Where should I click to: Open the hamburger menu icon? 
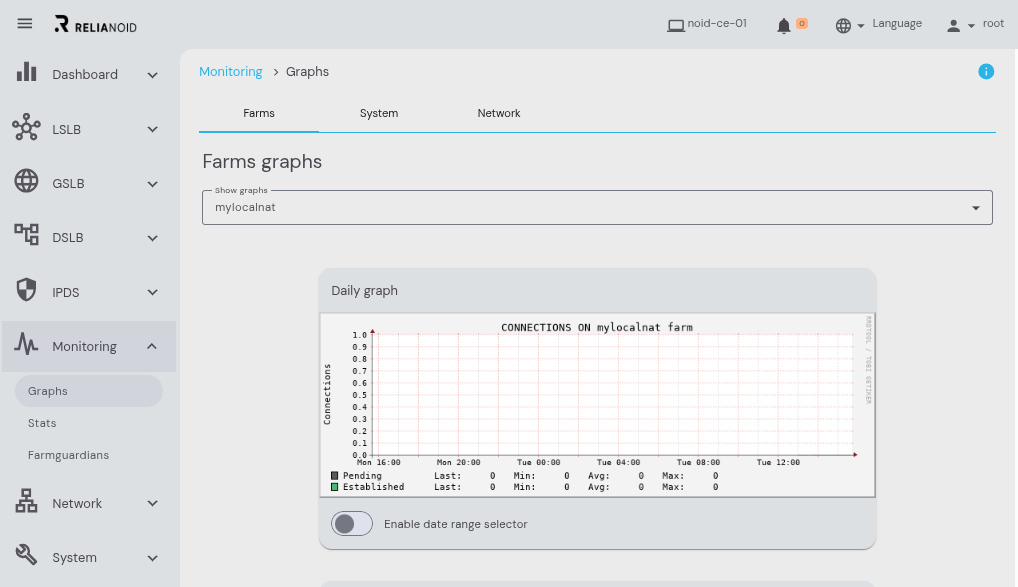coord(25,23)
